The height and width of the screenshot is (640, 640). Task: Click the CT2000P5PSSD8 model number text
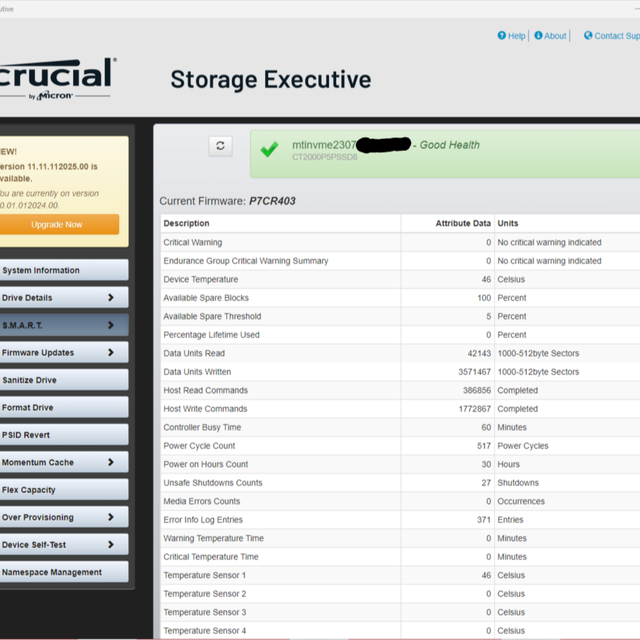(324, 157)
